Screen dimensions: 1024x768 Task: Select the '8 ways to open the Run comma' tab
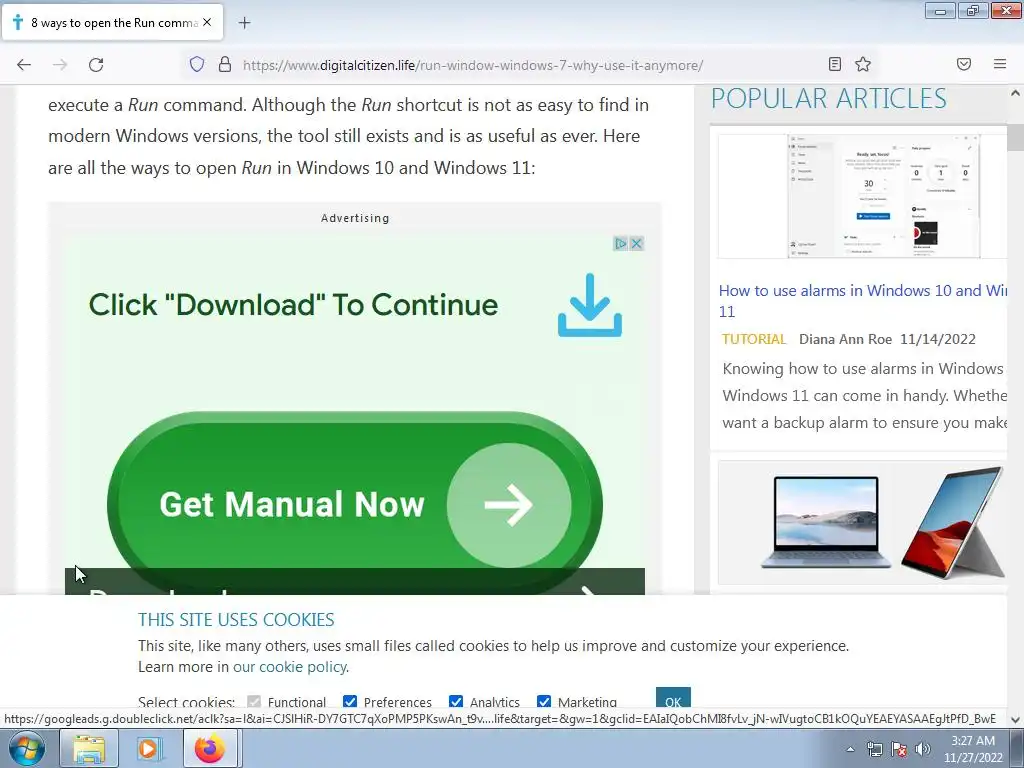113,22
